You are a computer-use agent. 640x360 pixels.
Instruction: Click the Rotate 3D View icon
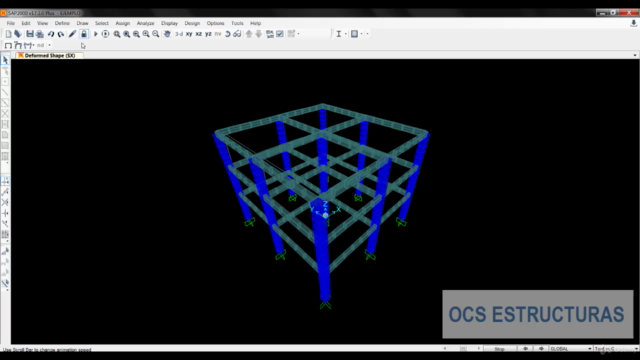coord(228,34)
